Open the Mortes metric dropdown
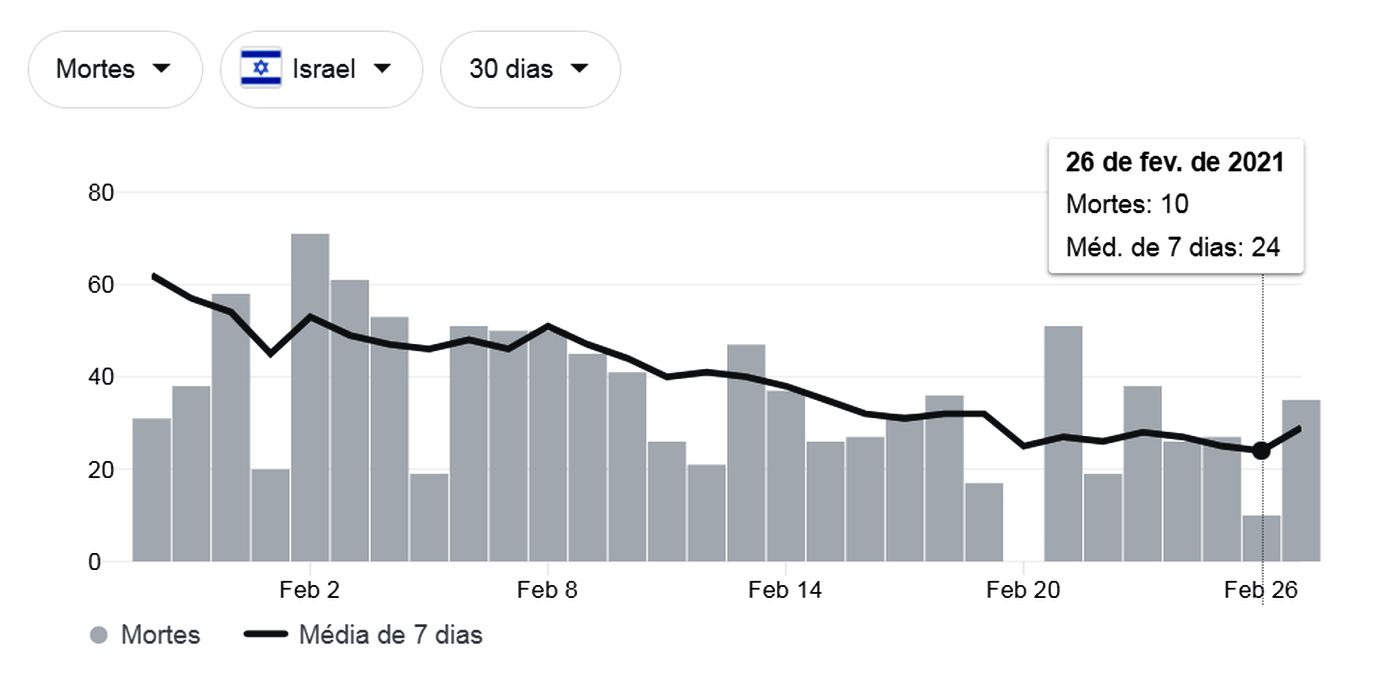The height and width of the screenshot is (677, 1400). pyautogui.click(x=114, y=69)
